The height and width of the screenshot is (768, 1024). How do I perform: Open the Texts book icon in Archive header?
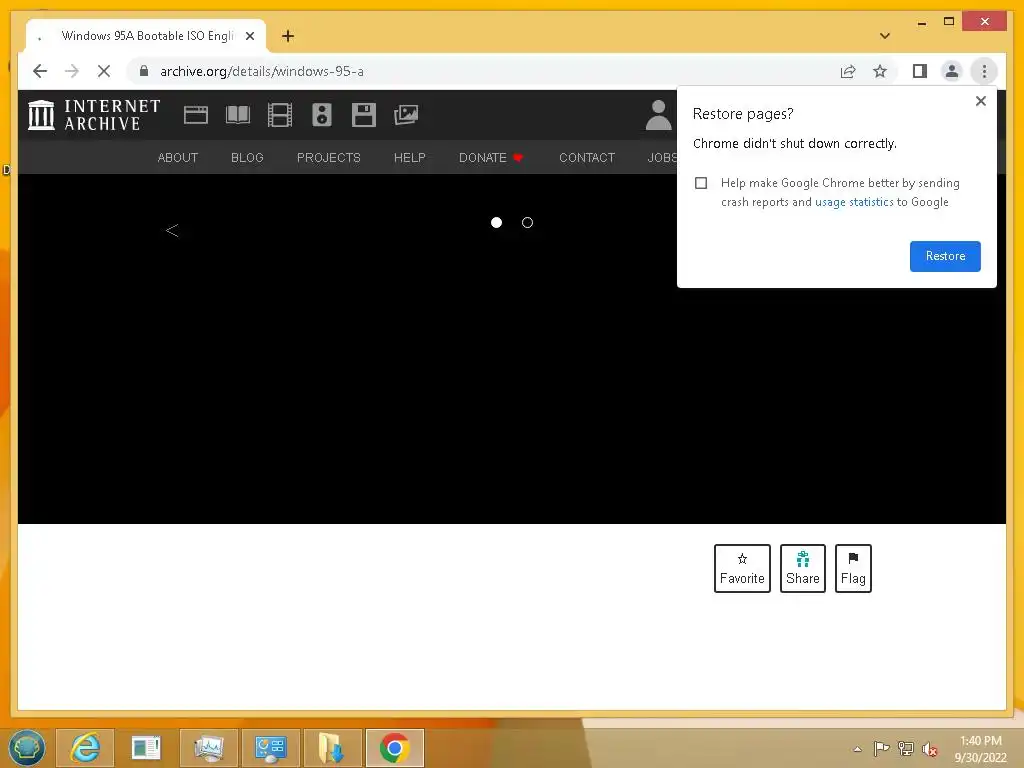coord(238,115)
